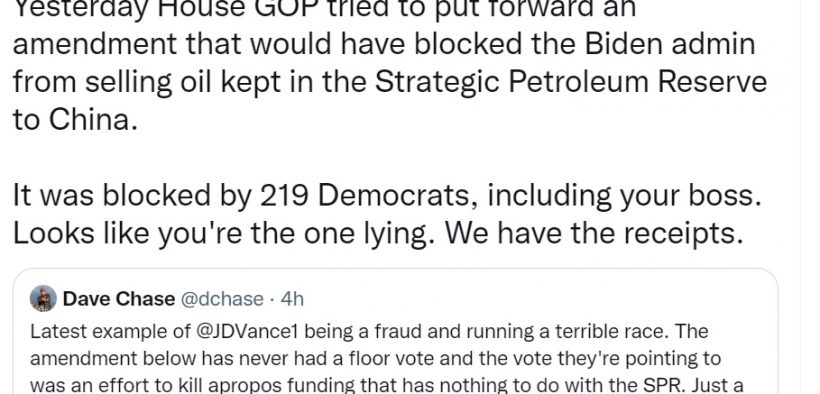This screenshot has width=820, height=394.
Task: Click the words 'to China.'
Action: coord(75,120)
